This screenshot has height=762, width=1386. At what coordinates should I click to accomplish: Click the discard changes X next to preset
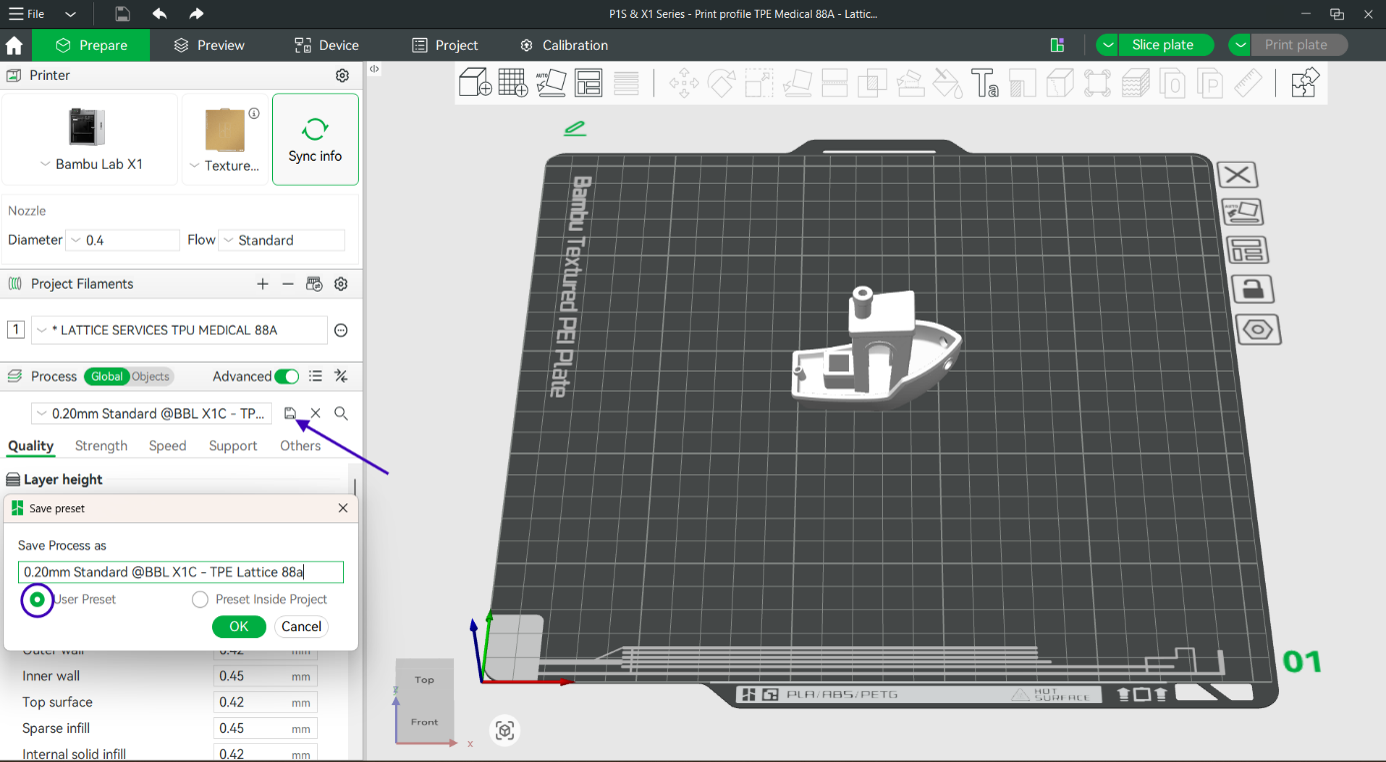pyautogui.click(x=315, y=413)
